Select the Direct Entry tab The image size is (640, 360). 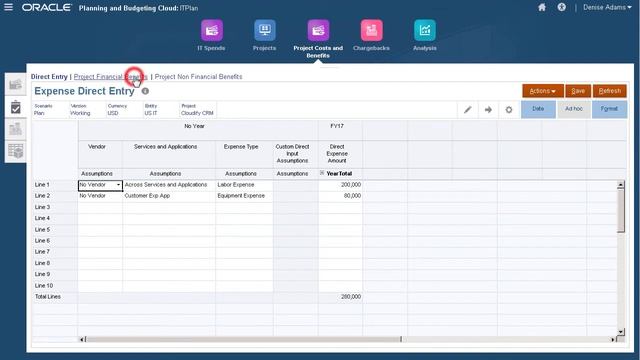tap(49, 77)
